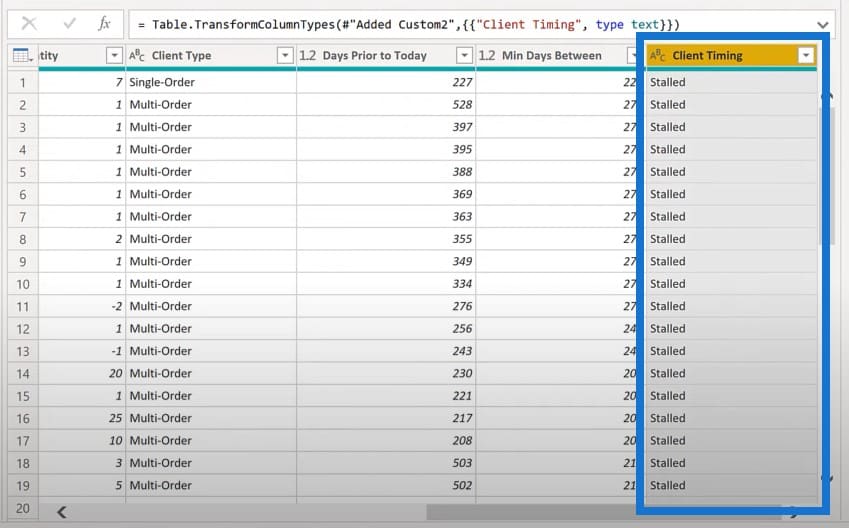849x528 pixels.
Task: Expand the formula bar with chevron
Action: [822, 25]
